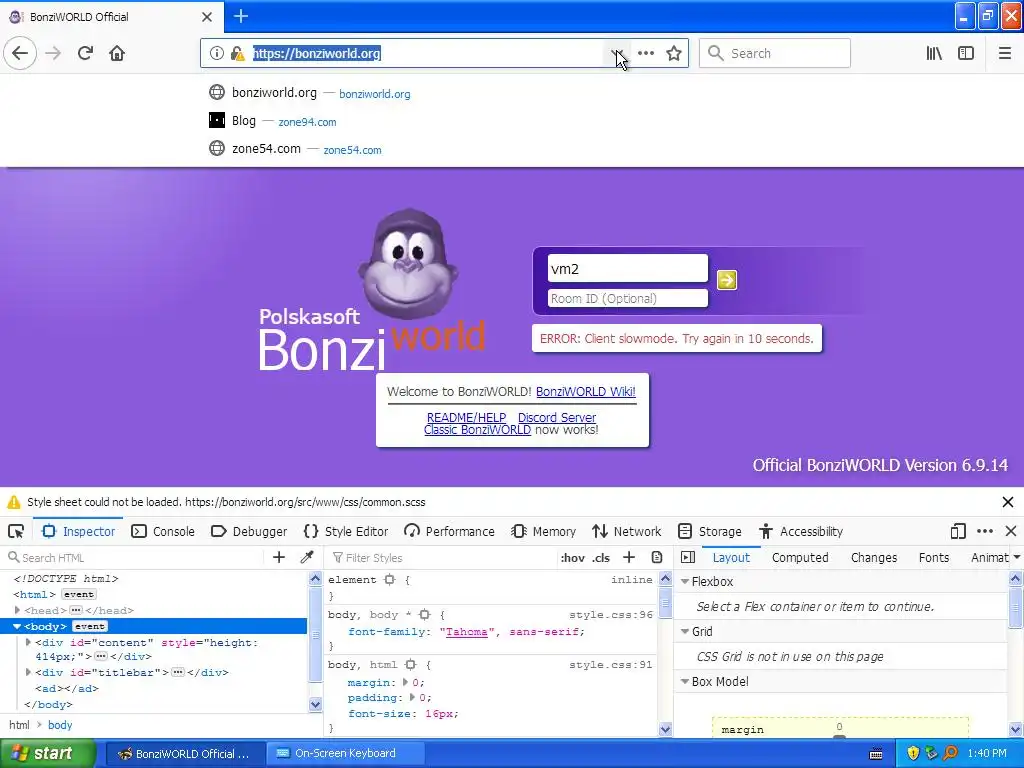Click the greyed-out forward arrow

click(x=53, y=53)
